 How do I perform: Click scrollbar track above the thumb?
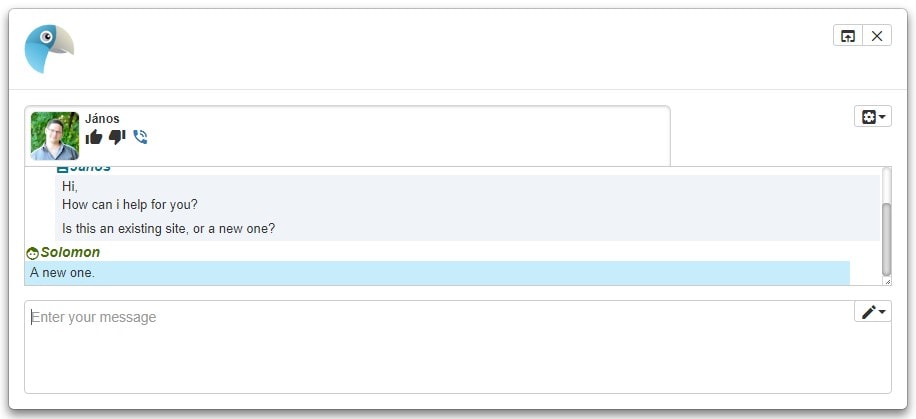point(886,185)
